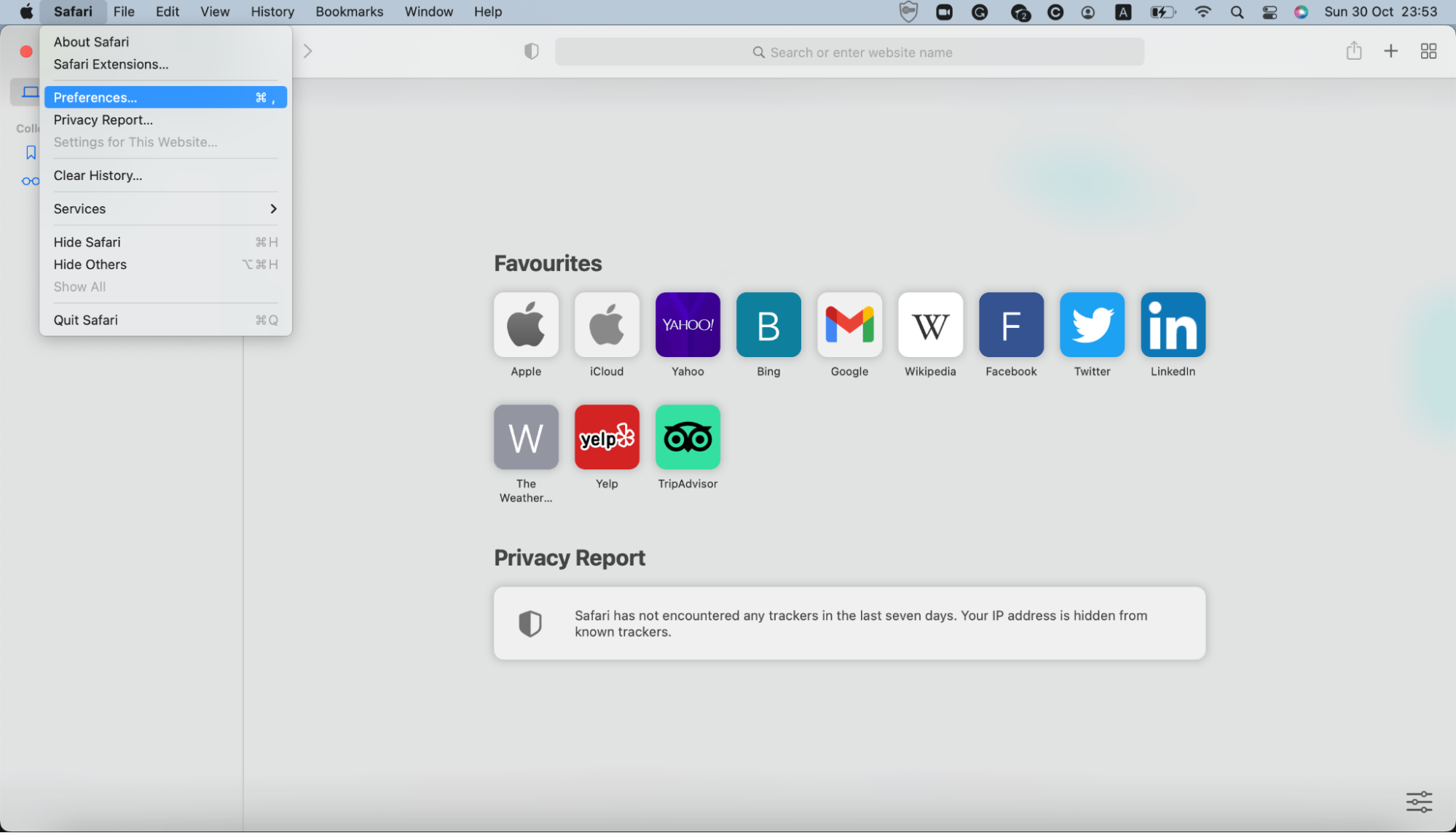Viewport: 1456px width, 833px height.
Task: Open the Wikipedia favourite tile
Action: click(930, 325)
